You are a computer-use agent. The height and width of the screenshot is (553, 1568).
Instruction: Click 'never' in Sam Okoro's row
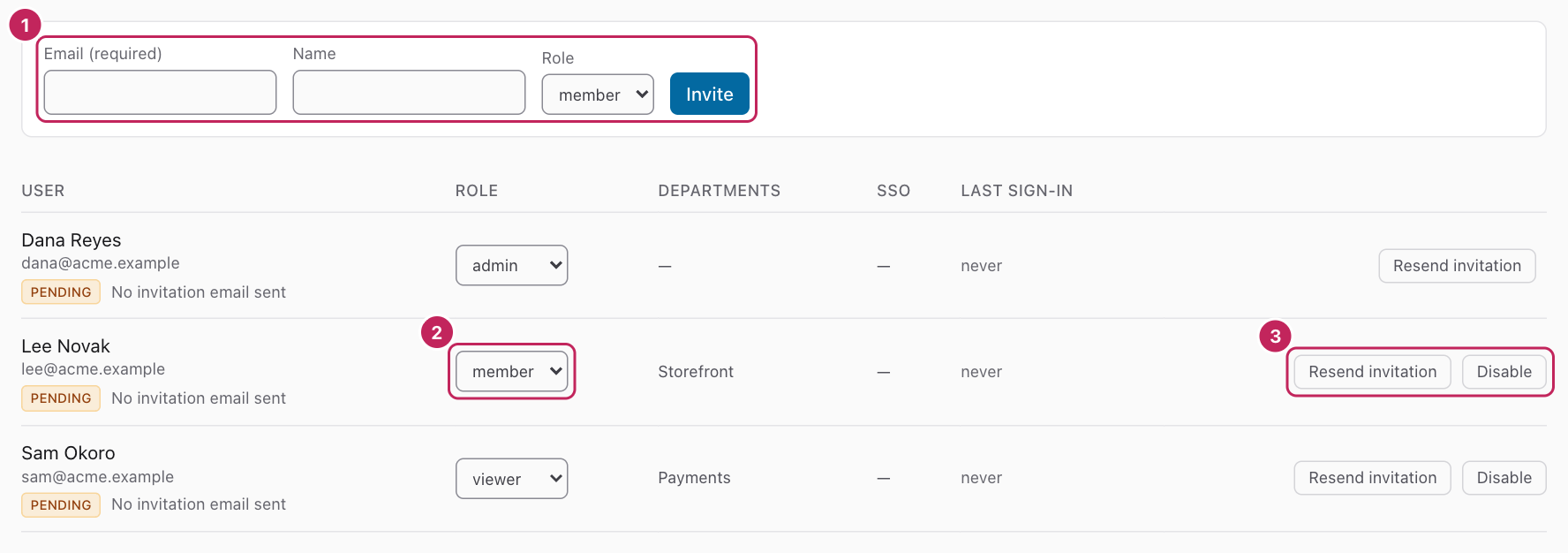(982, 478)
